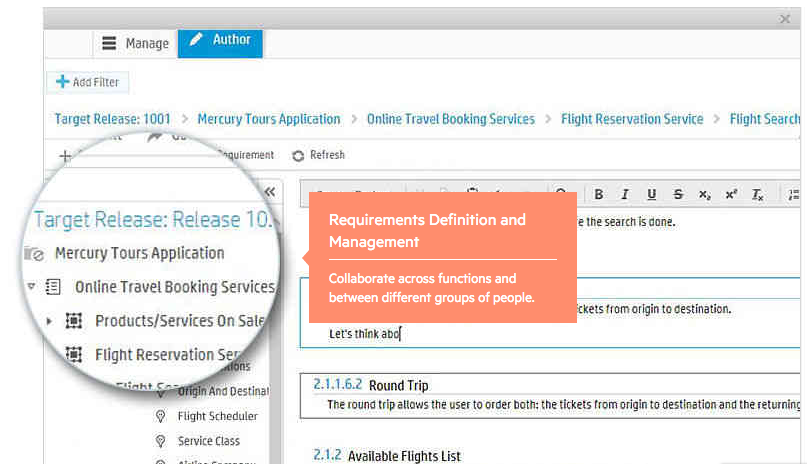Insert a numbered list
Image resolution: width=807 pixels, height=464 pixels.
(x=794, y=194)
